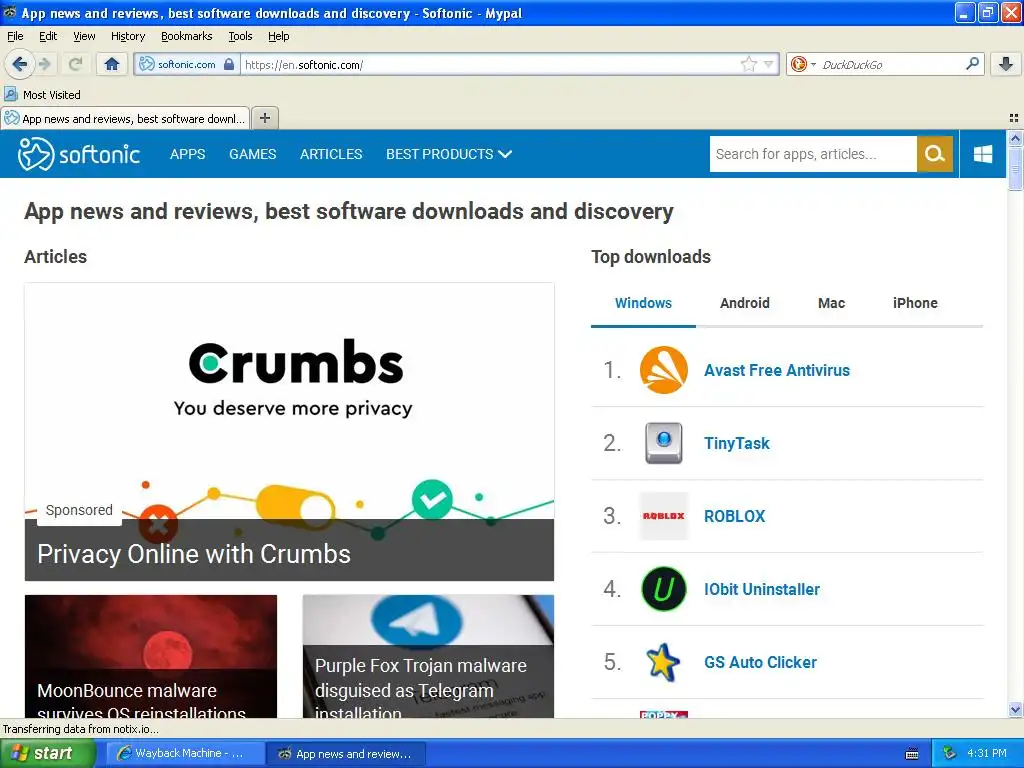
Task: Click the orange Softonic search button
Action: [935, 154]
